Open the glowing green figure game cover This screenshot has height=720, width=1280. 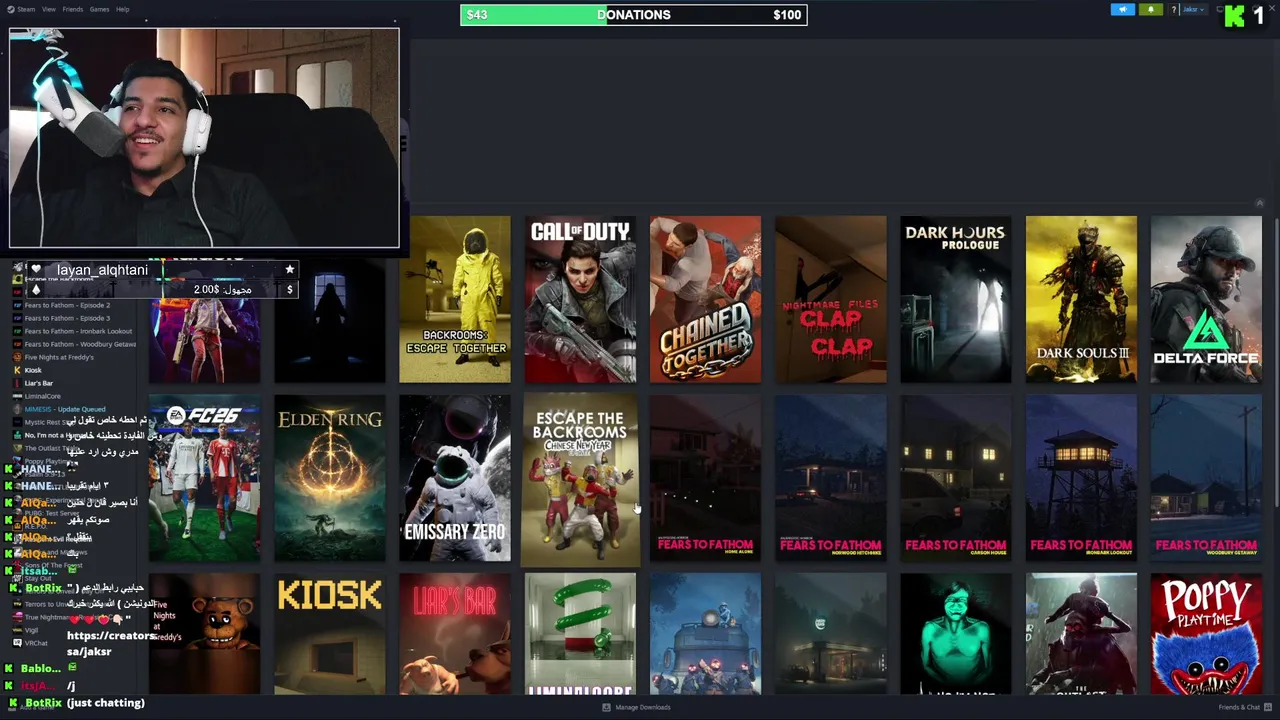point(955,634)
